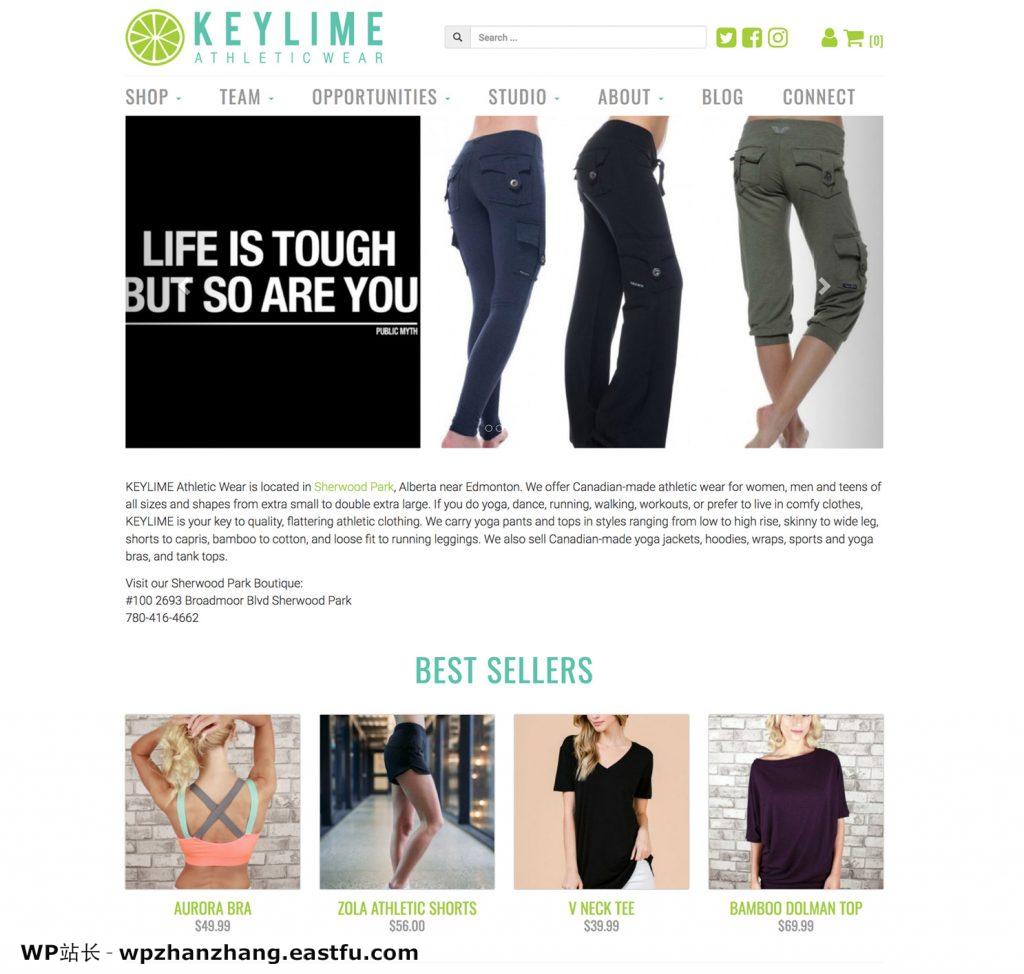Advance slider with the right arrow
The height and width of the screenshot is (974, 1024).
point(824,285)
